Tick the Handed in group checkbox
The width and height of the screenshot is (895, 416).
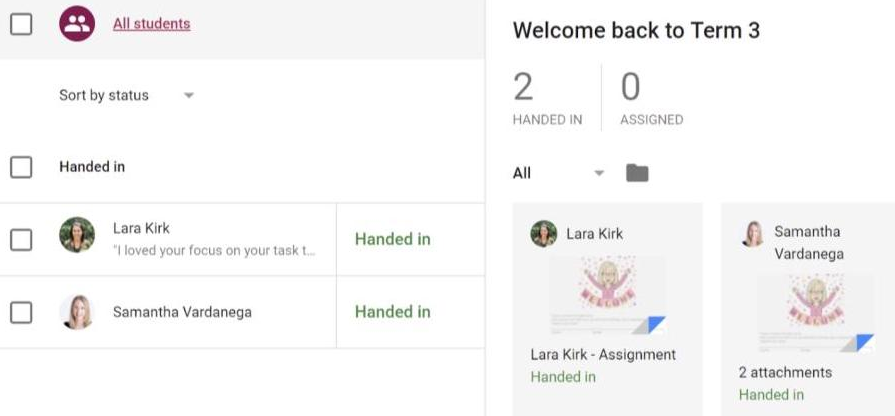pyautogui.click(x=21, y=167)
